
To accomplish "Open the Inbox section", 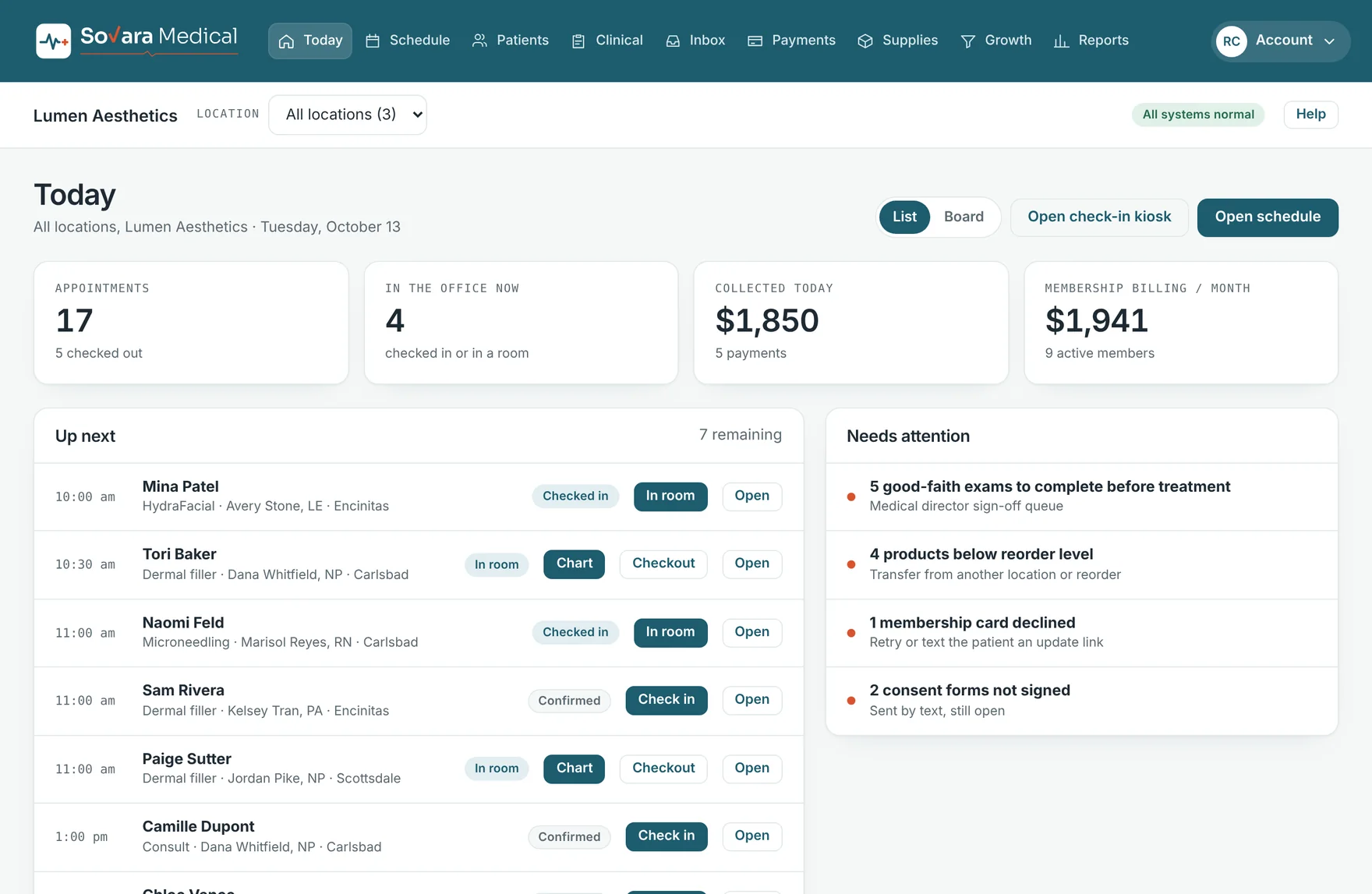I will pos(695,41).
